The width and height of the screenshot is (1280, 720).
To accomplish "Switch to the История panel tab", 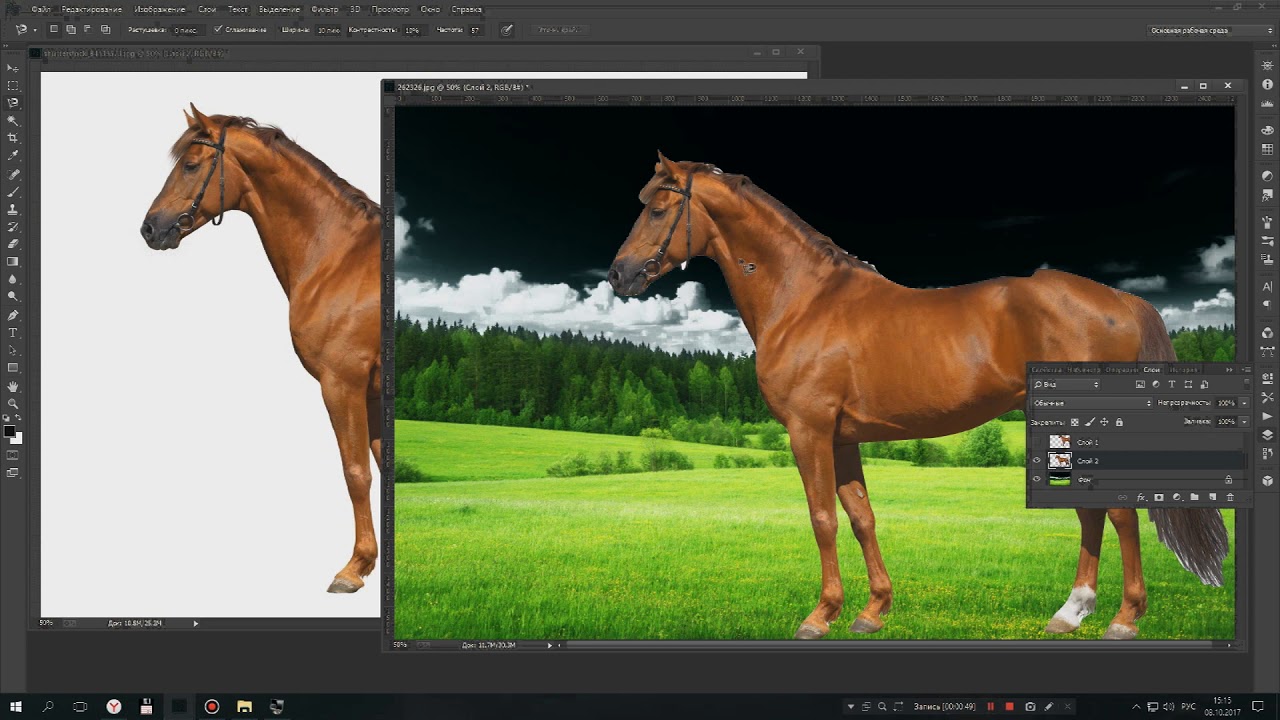I will pyautogui.click(x=1185, y=370).
